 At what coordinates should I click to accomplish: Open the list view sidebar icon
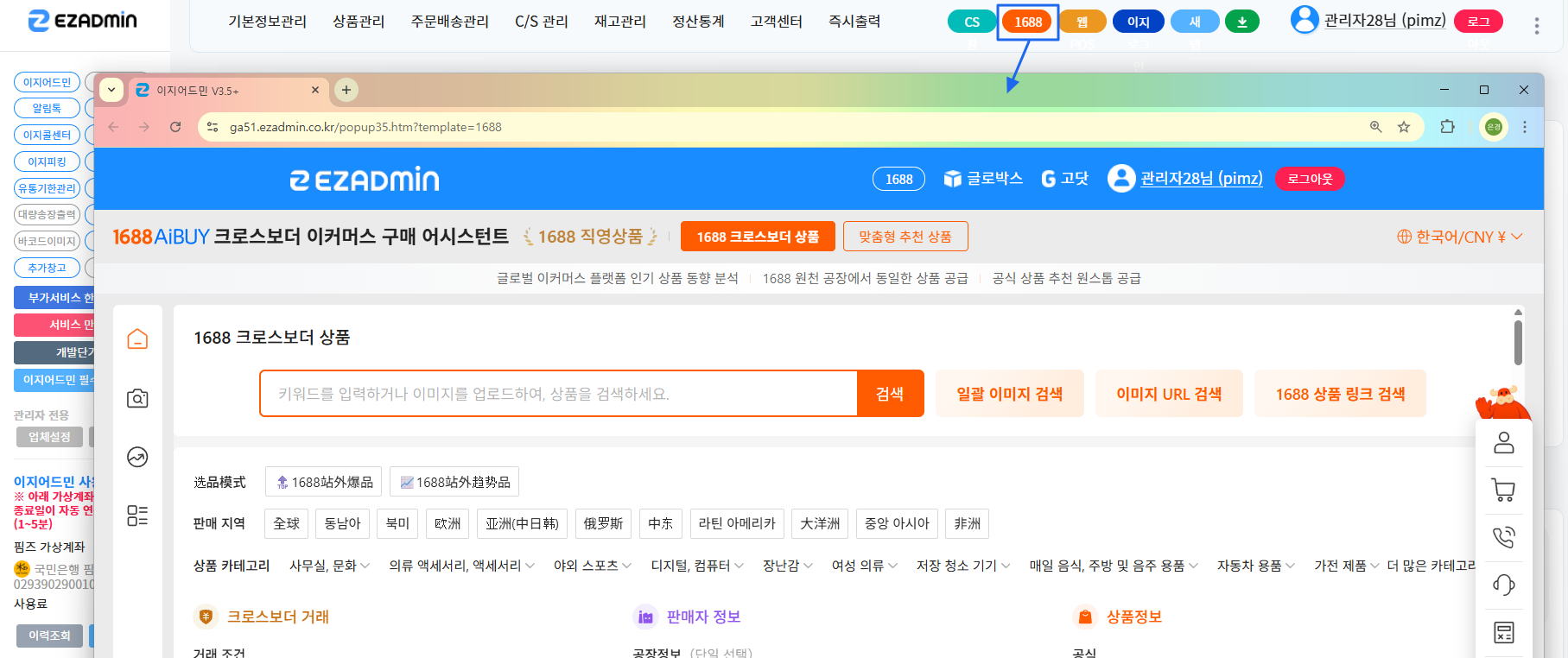tap(137, 516)
